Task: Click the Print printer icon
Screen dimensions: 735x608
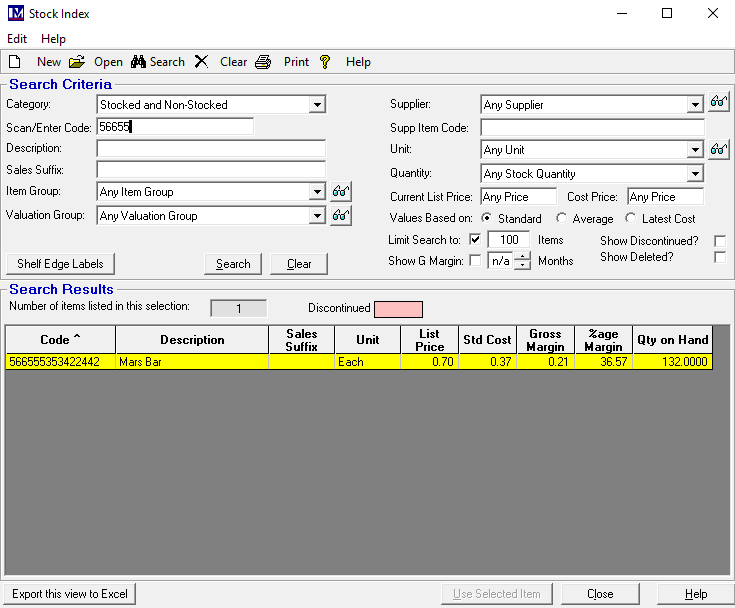Action: [x=263, y=62]
